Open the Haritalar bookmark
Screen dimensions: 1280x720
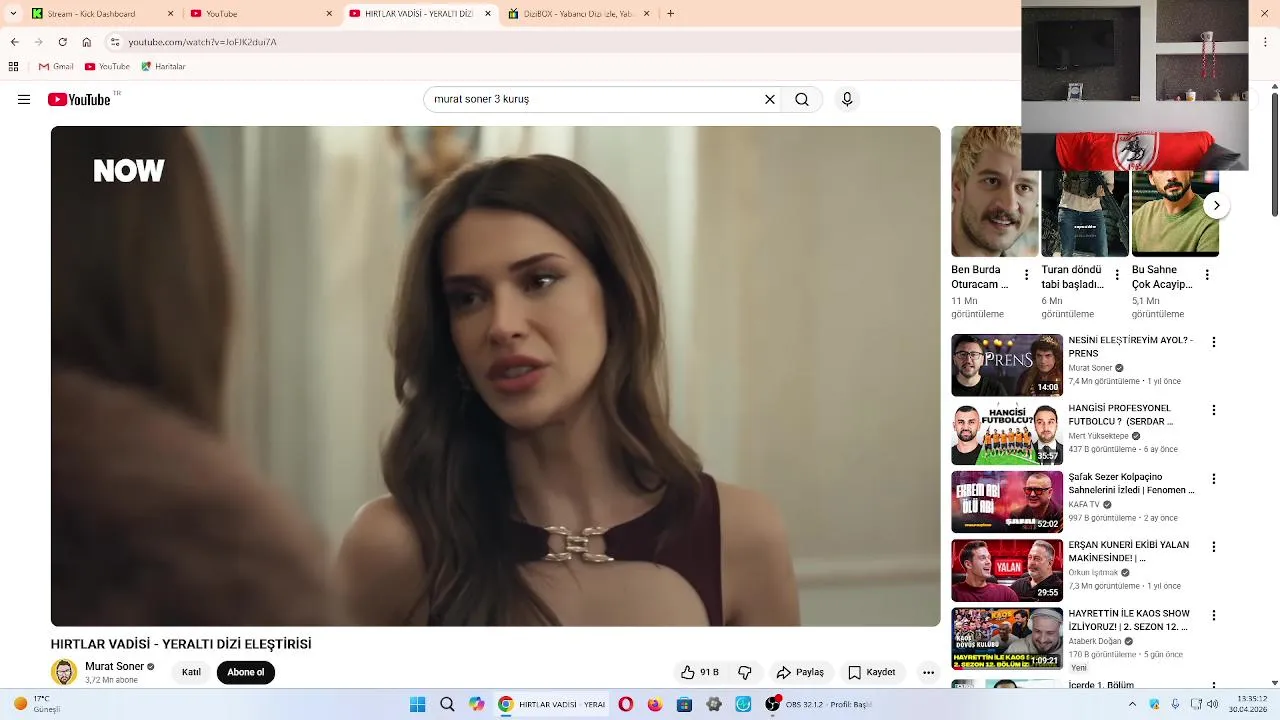click(163, 66)
